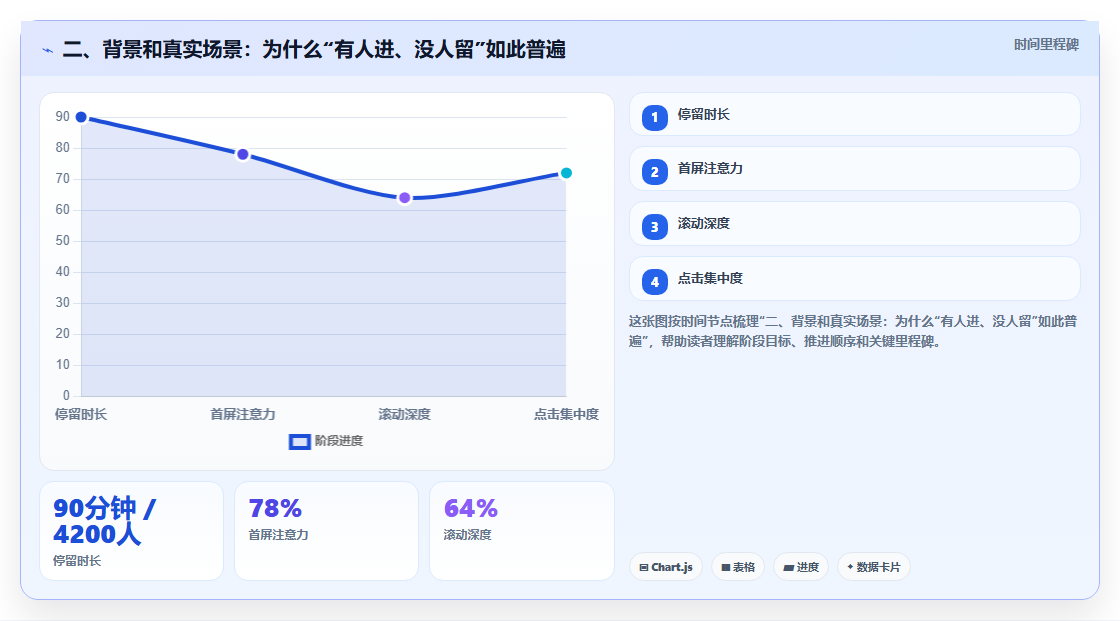Click the y-axis value 90
Image resolution: width=1120 pixels, height=621 pixels.
63,116
